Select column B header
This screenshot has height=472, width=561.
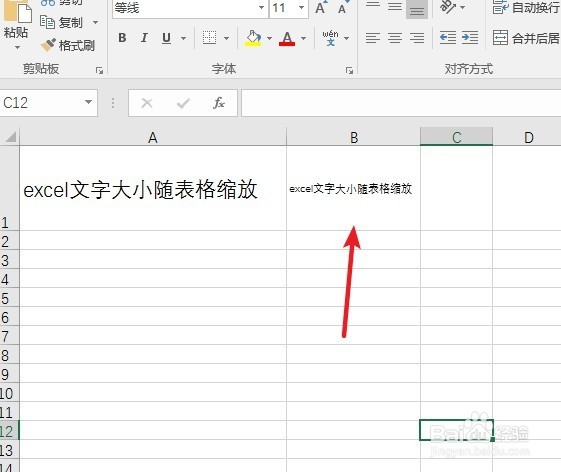pyautogui.click(x=353, y=137)
